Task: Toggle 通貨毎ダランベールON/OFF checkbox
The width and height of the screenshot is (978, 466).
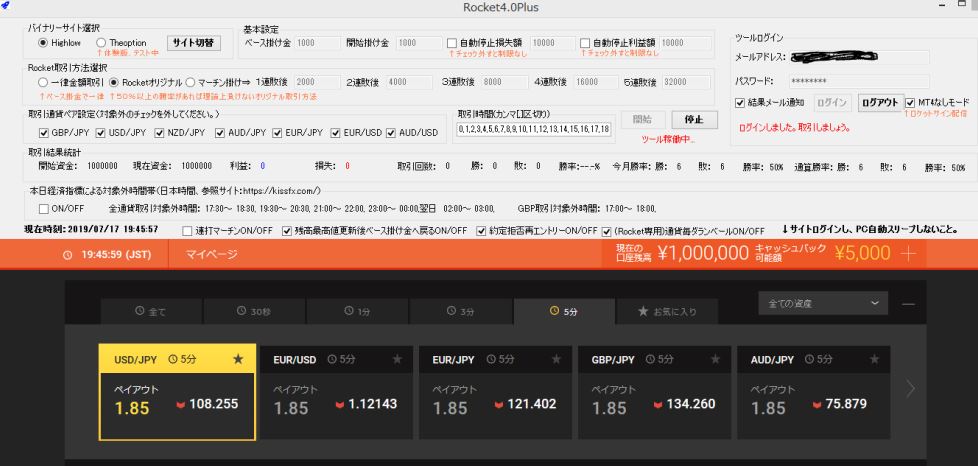Action: (606, 231)
